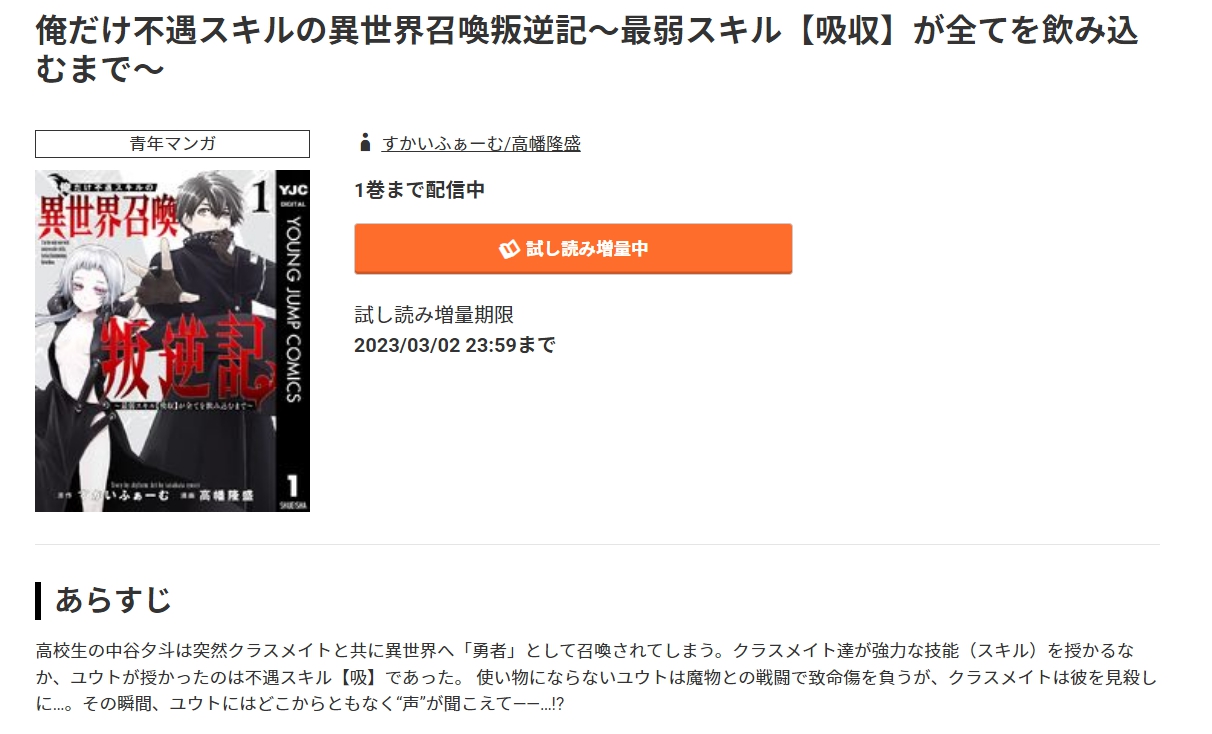The height and width of the screenshot is (734, 1212).
Task: Click the white number 1 on cover spine bottom
Action: pos(292,484)
